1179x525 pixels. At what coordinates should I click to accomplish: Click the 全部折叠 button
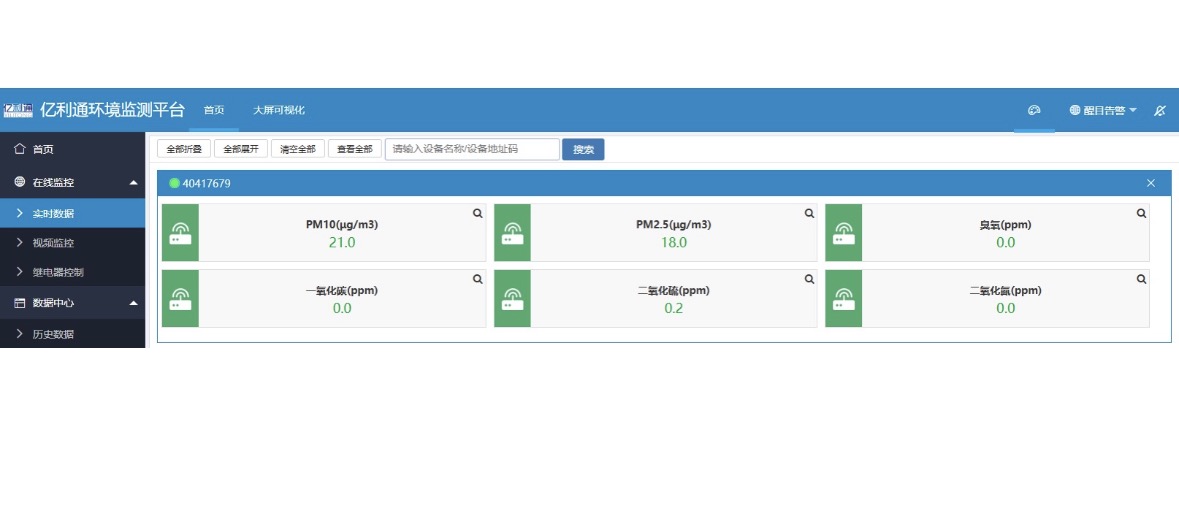184,149
